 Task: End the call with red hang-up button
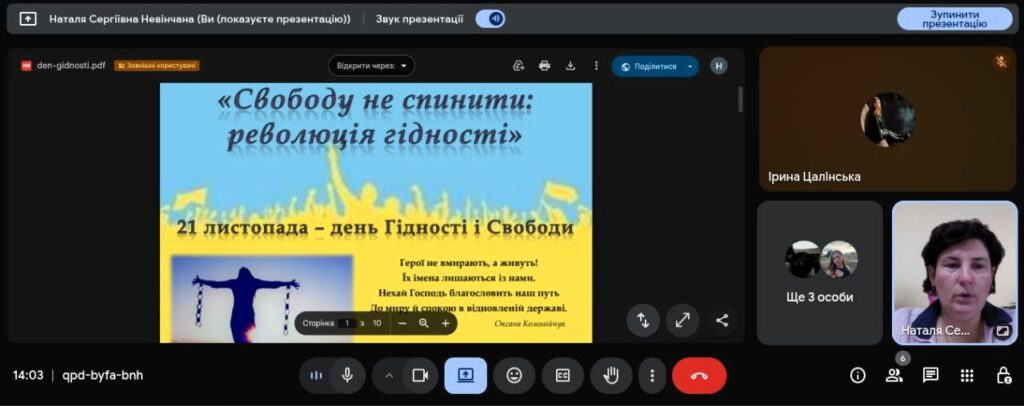699,375
